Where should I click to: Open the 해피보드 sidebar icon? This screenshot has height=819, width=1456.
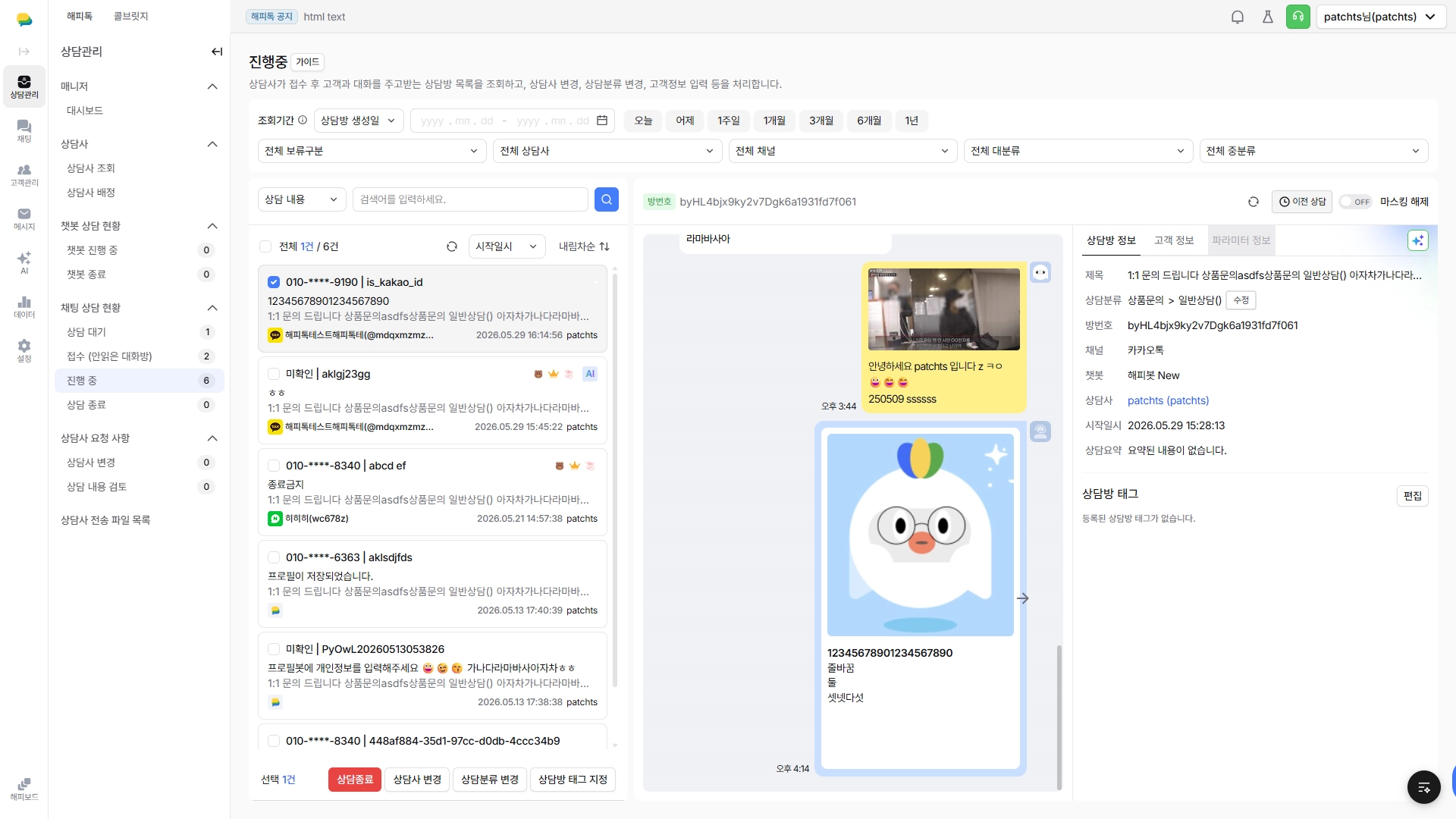pos(24,789)
